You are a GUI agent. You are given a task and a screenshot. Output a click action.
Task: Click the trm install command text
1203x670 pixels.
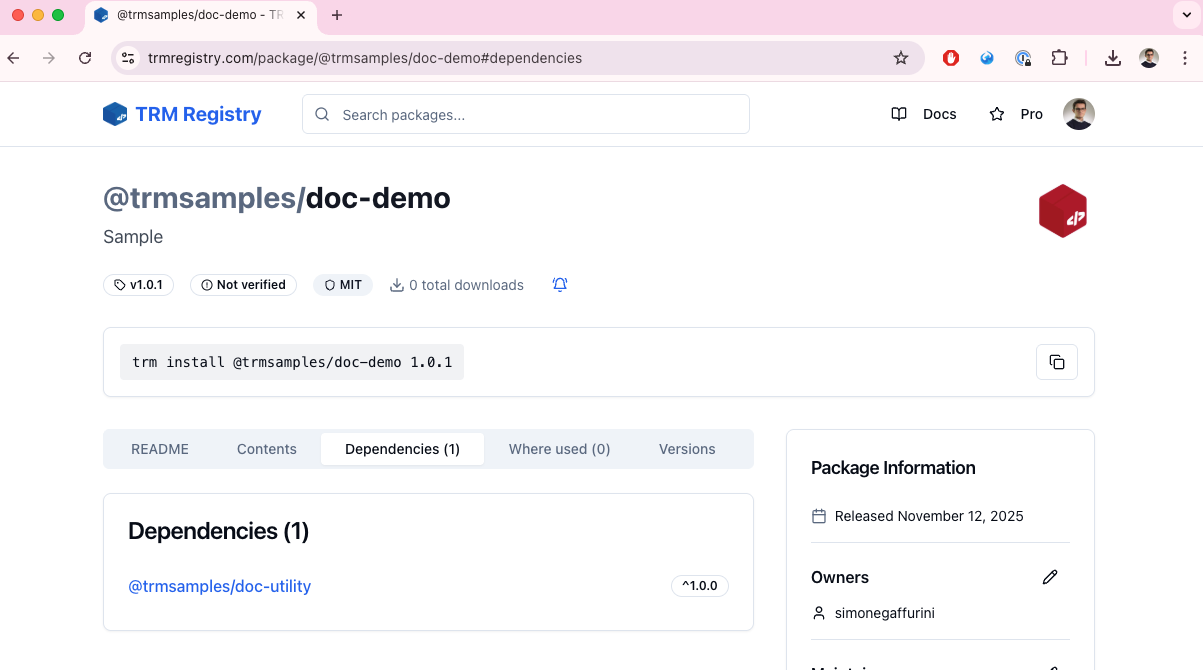click(x=292, y=362)
